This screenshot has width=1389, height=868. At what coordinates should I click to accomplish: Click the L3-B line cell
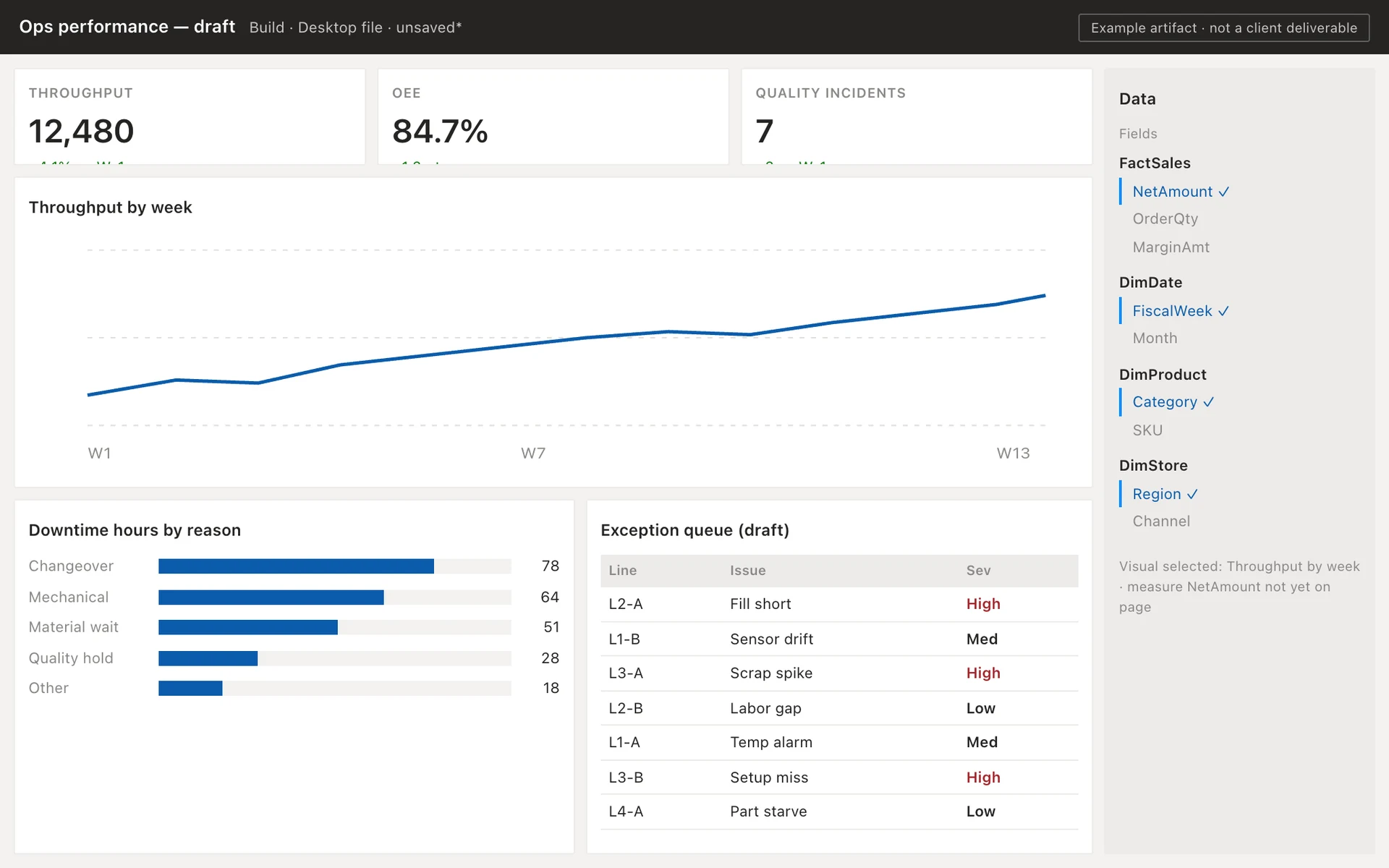(x=626, y=778)
